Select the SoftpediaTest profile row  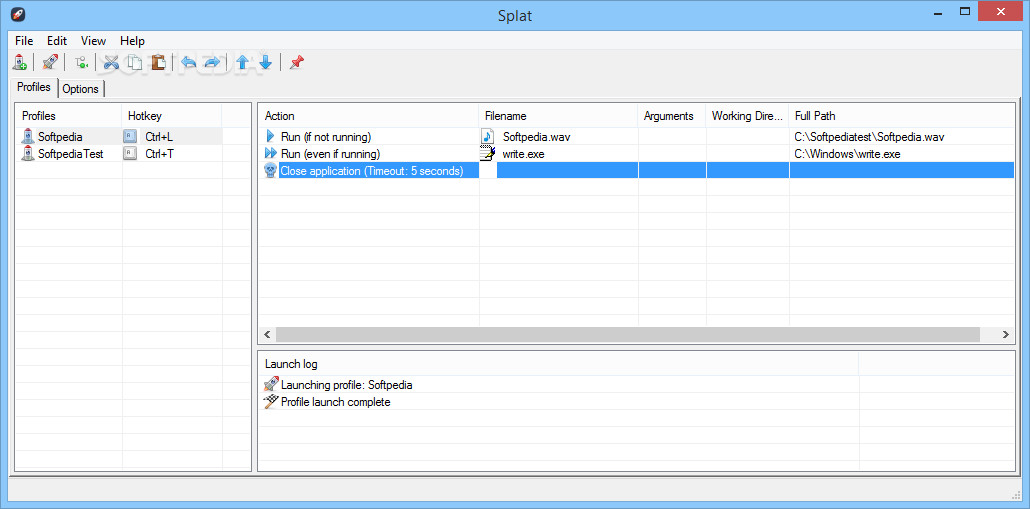click(119, 154)
